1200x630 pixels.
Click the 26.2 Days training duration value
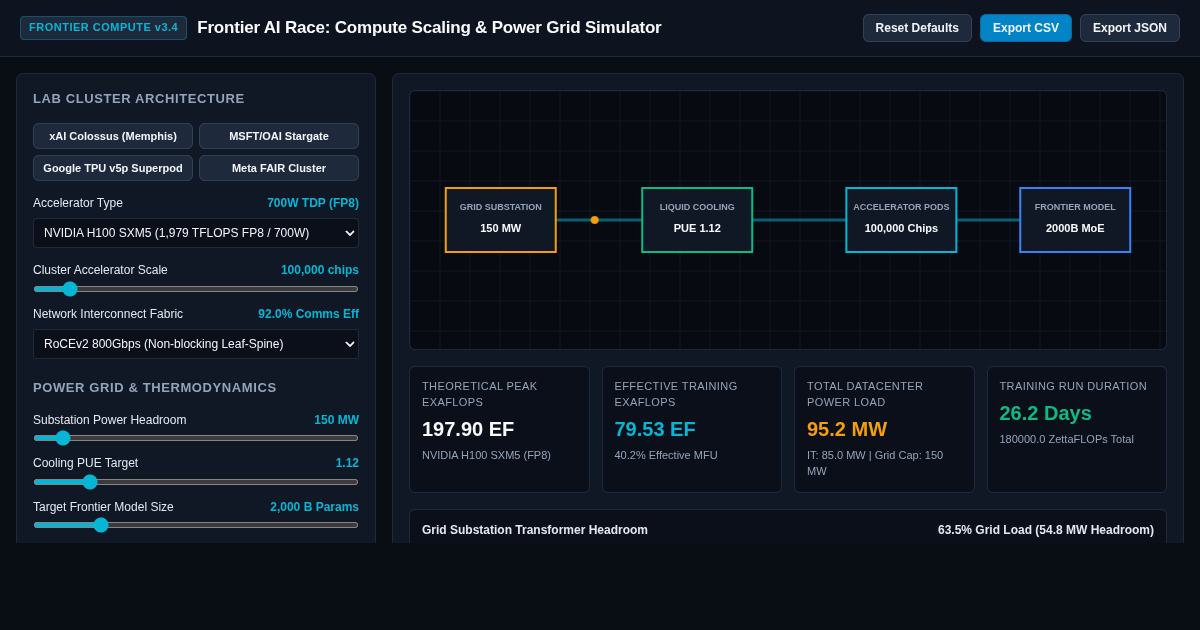pos(1045,413)
